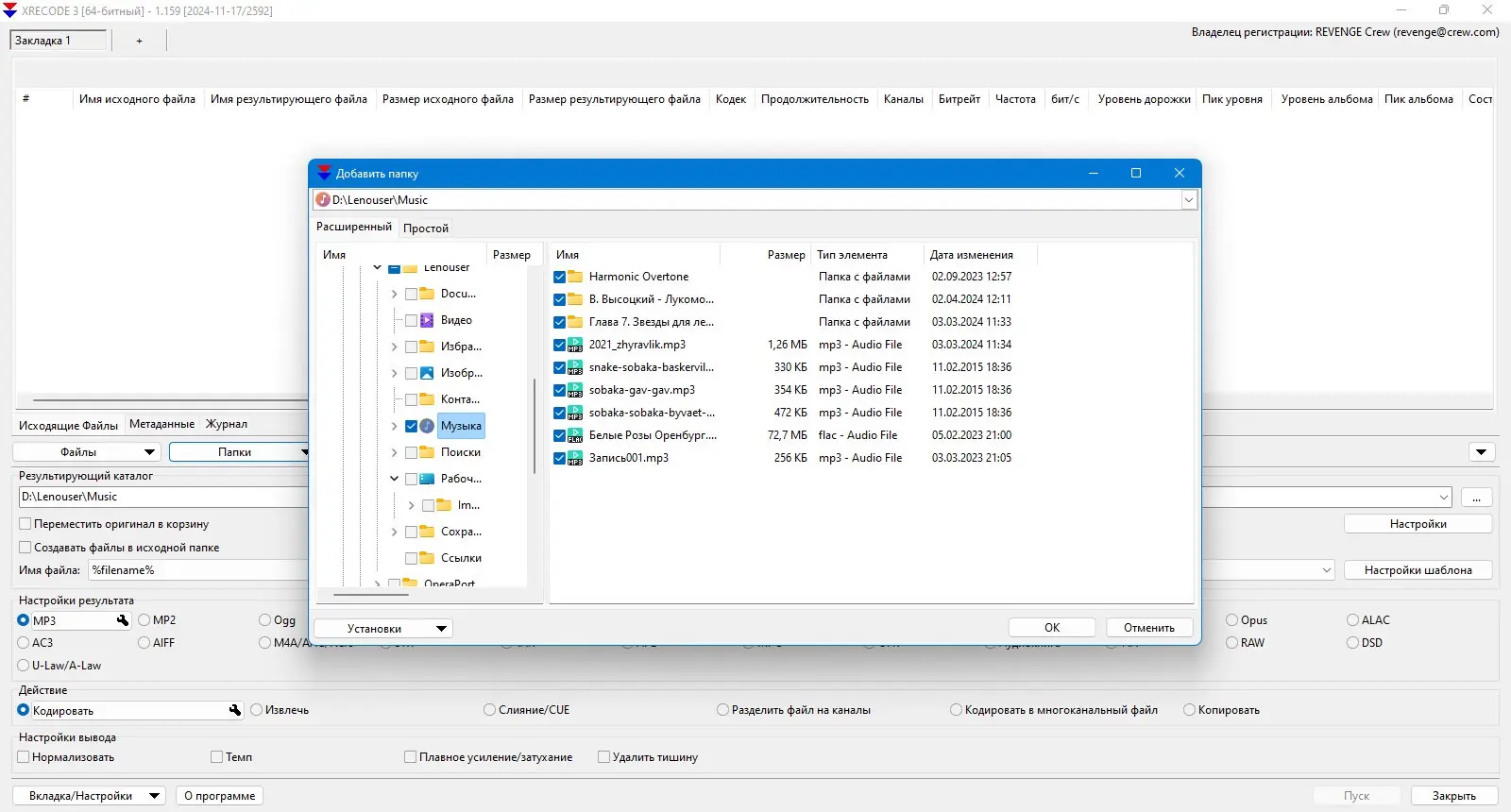Switch to the Простой tab

click(426, 228)
